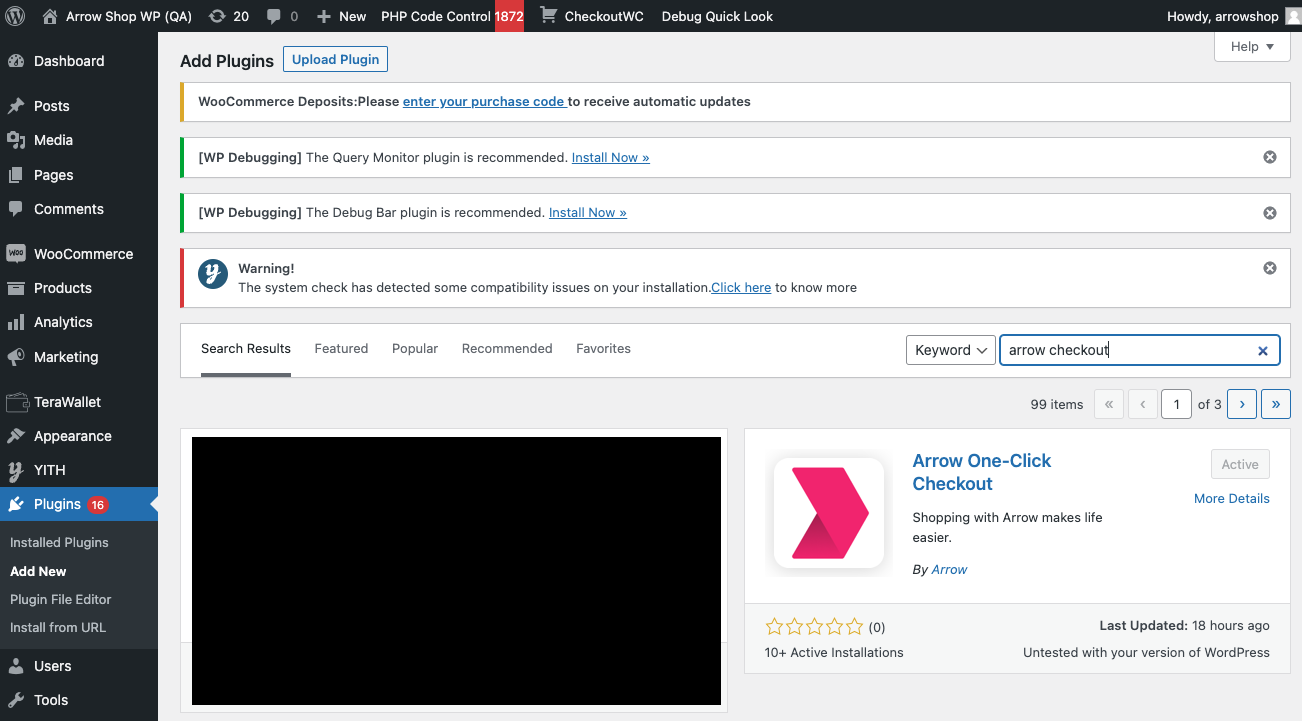
Task: Open the 20 pending updates icon
Action: [229, 16]
